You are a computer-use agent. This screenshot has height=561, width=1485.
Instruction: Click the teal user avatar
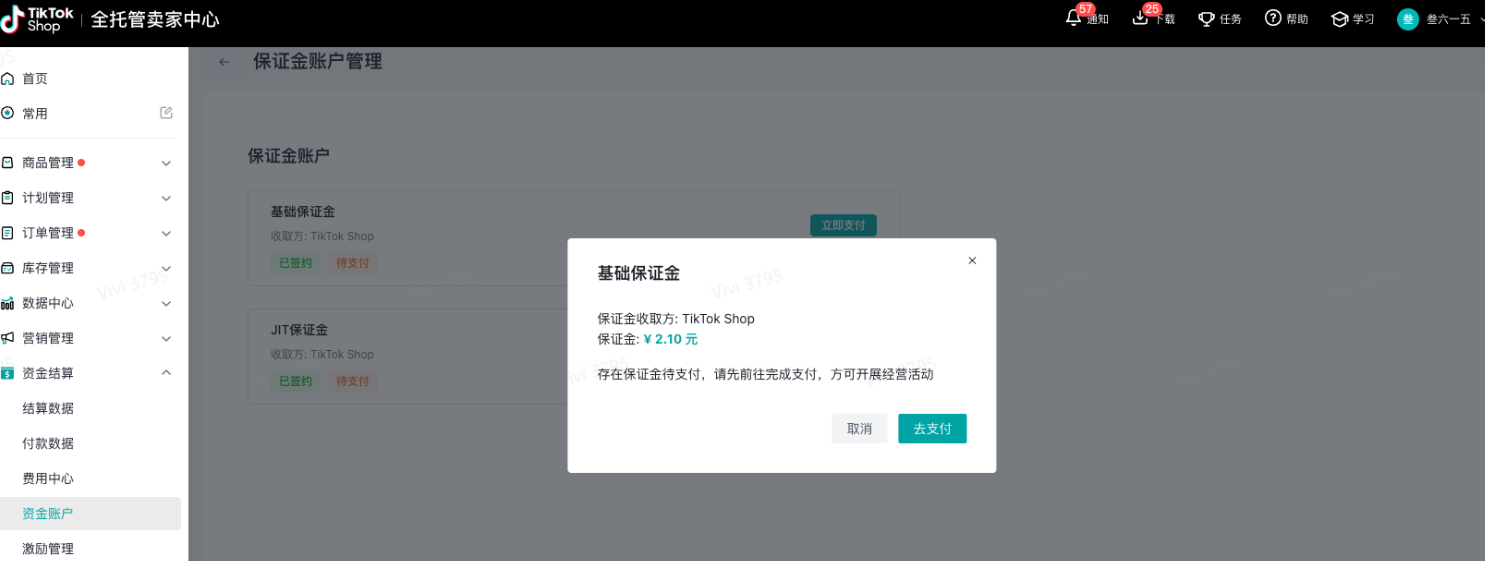(x=1408, y=19)
